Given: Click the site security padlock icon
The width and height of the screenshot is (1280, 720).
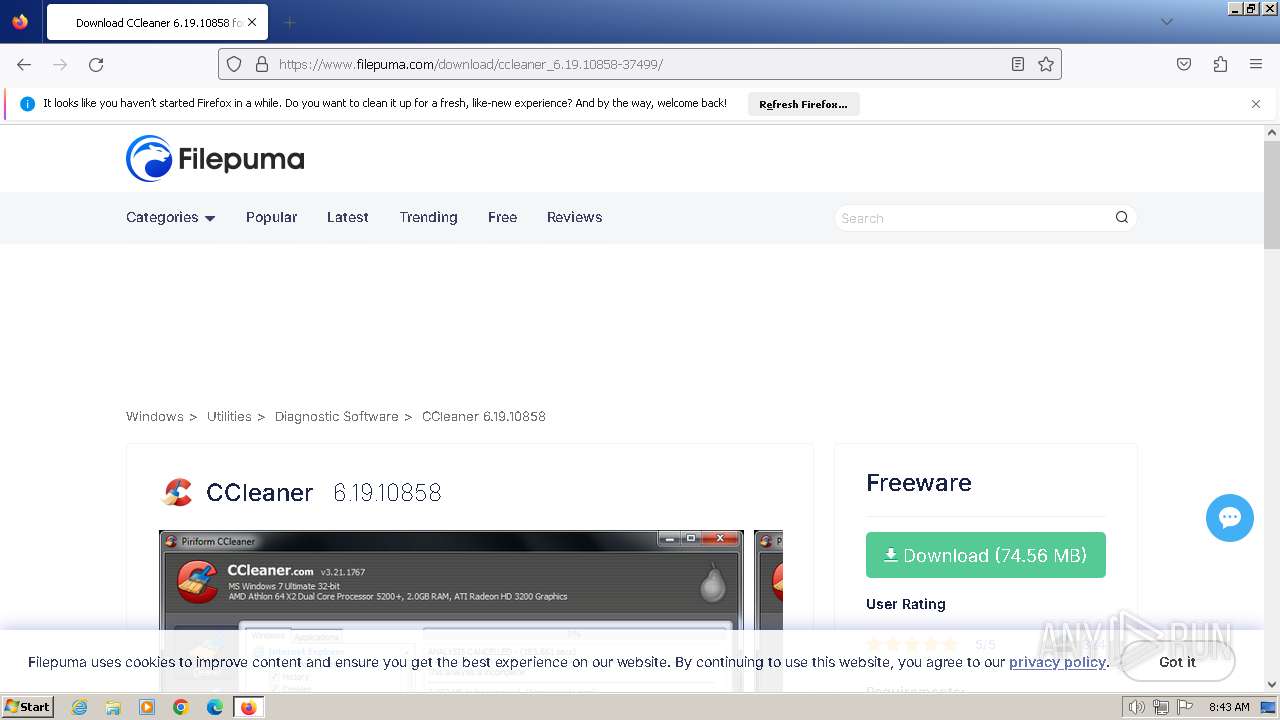Looking at the screenshot, I should (x=262, y=64).
